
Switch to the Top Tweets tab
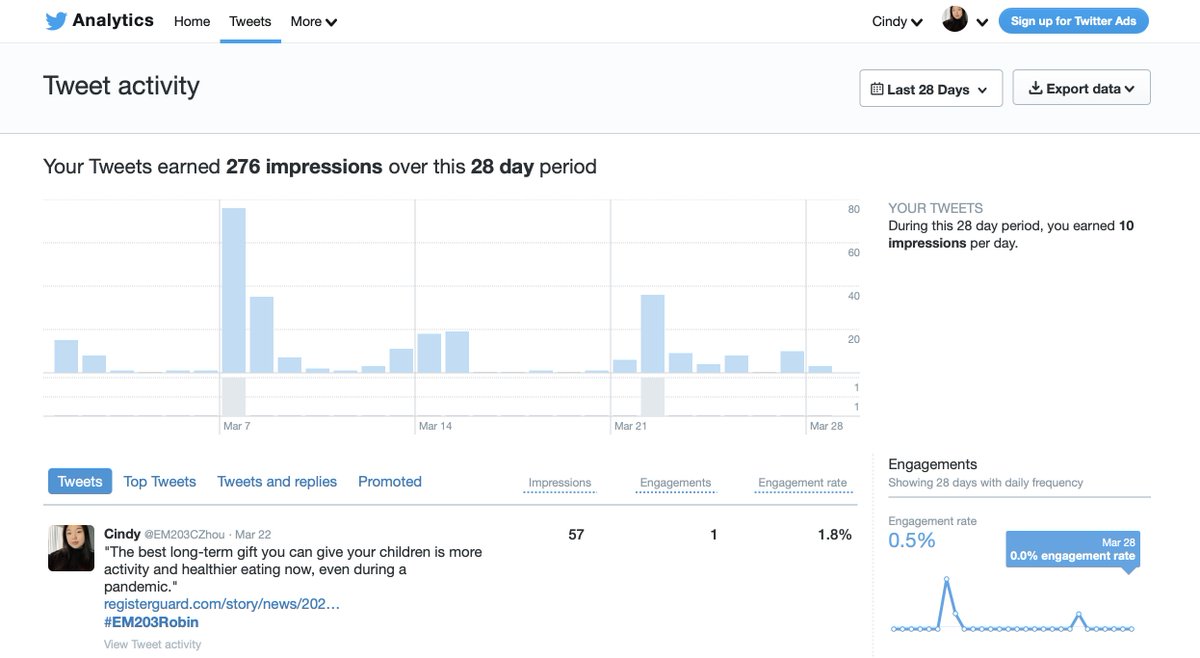click(160, 481)
